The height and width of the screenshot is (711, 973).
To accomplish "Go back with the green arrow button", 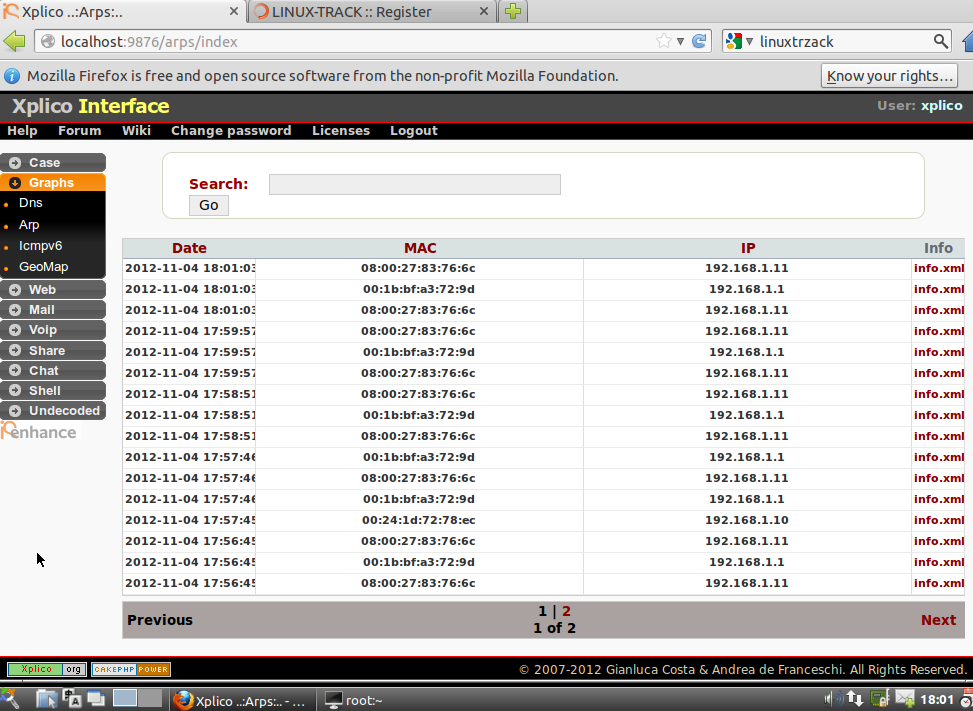I will pos(14,42).
